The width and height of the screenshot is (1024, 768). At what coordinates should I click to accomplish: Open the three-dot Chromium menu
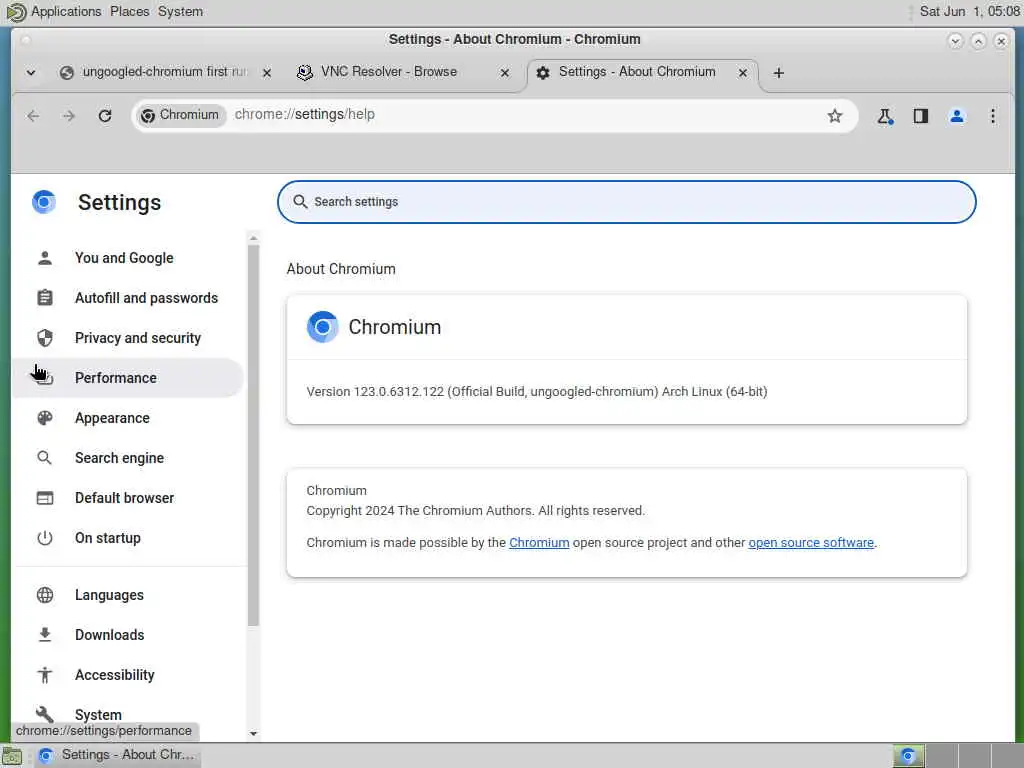pyautogui.click(x=992, y=116)
